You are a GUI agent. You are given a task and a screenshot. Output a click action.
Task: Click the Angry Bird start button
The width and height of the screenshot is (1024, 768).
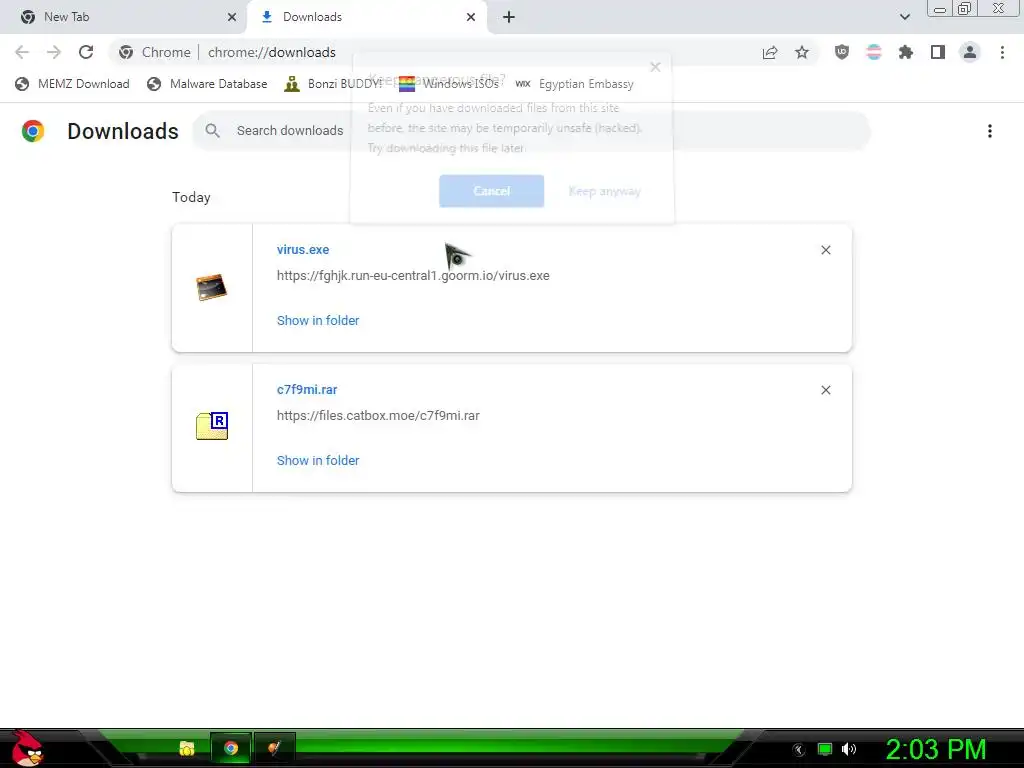point(27,748)
